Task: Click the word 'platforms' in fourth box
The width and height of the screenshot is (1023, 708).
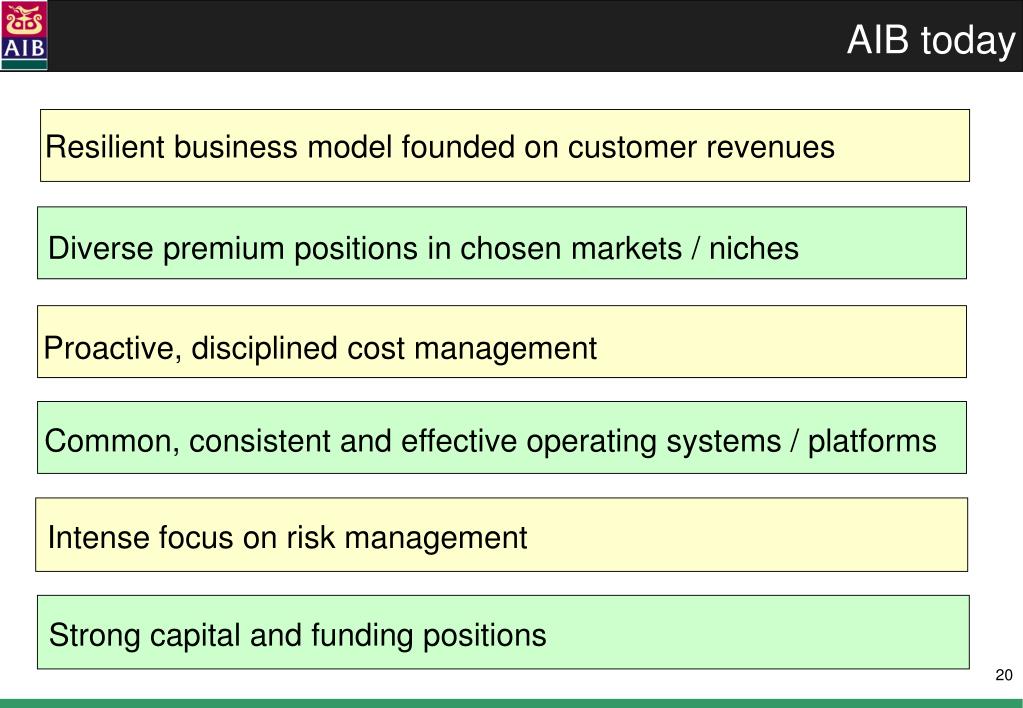Action: (x=872, y=442)
